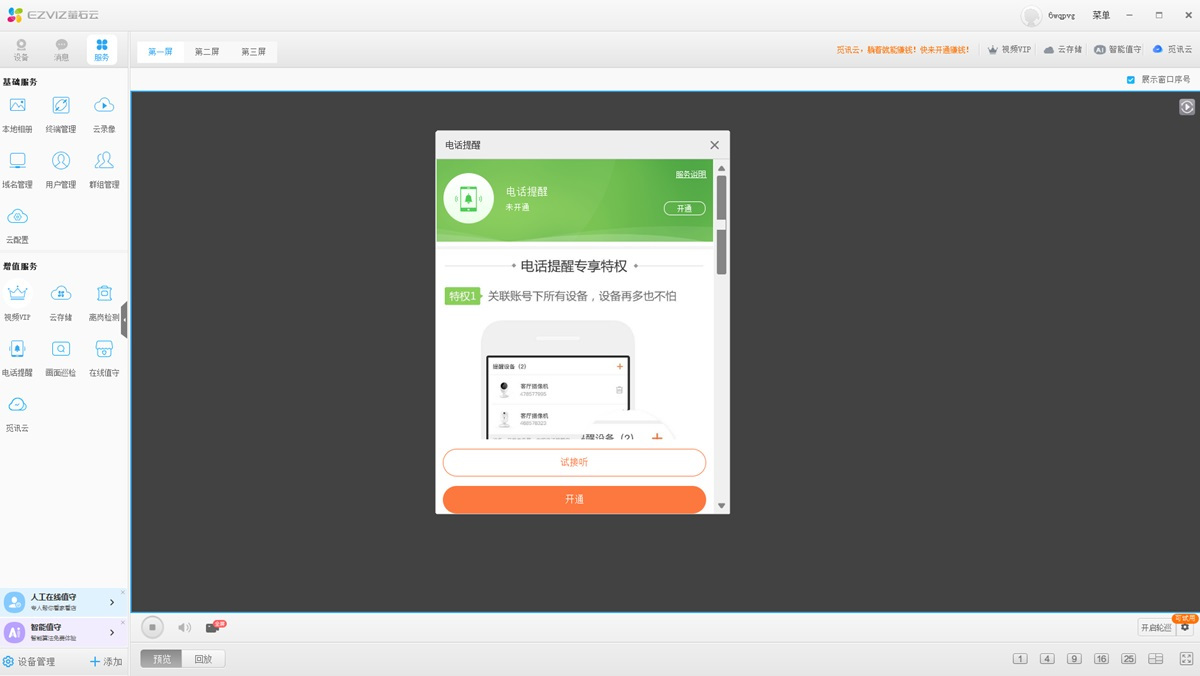Switch to the 第二屏 tab
The height and width of the screenshot is (676, 1200).
207,52
